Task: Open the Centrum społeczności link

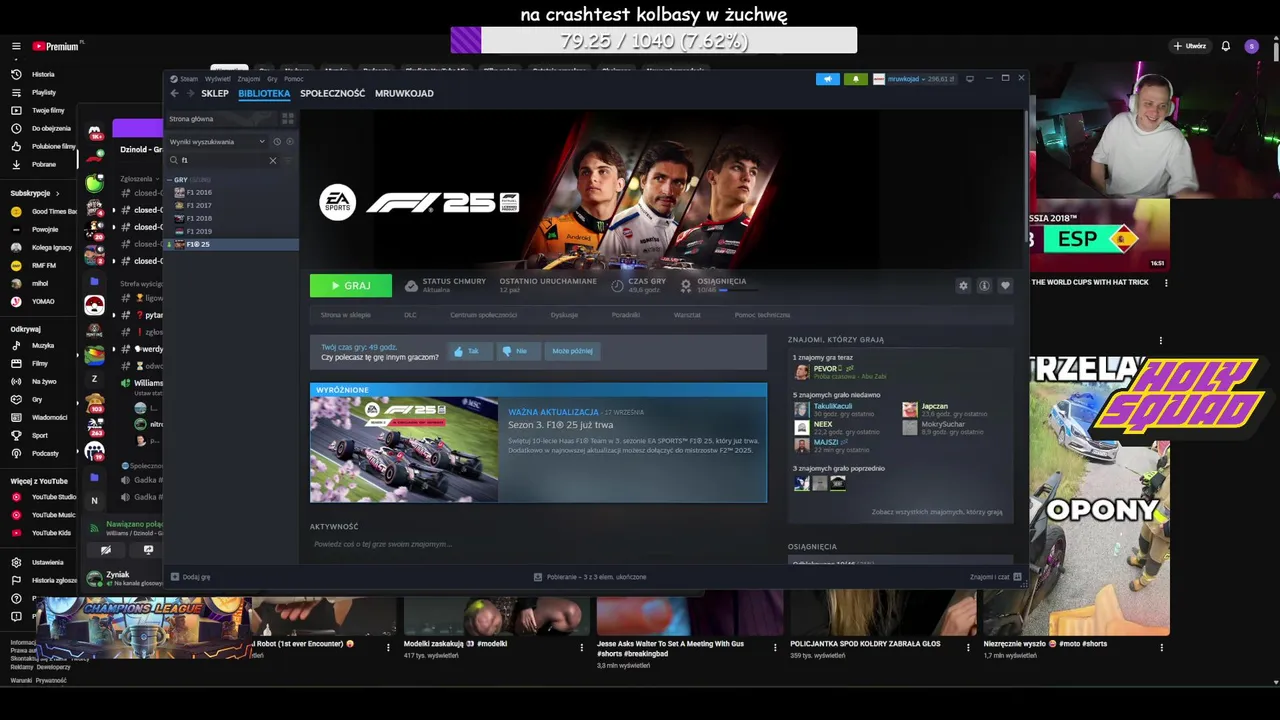Action: (483, 315)
